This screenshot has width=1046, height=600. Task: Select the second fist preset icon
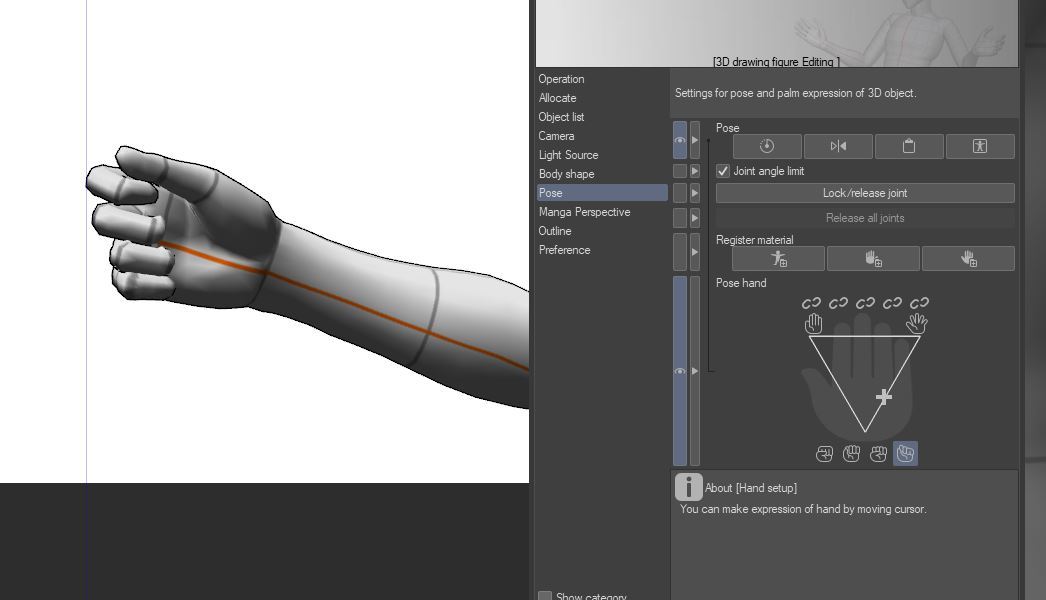(x=851, y=454)
